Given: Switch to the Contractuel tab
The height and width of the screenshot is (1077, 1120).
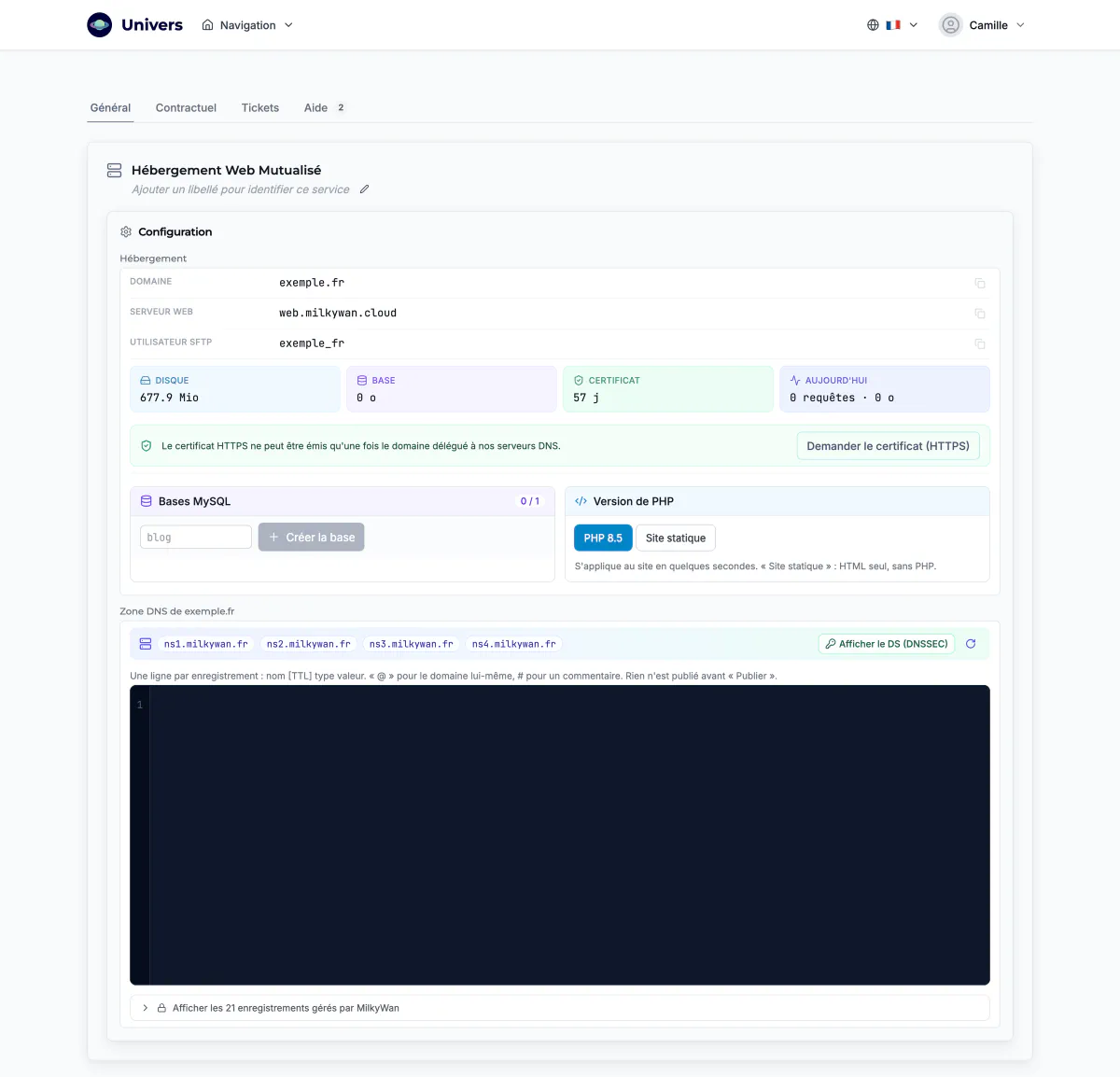Looking at the screenshot, I should [186, 107].
